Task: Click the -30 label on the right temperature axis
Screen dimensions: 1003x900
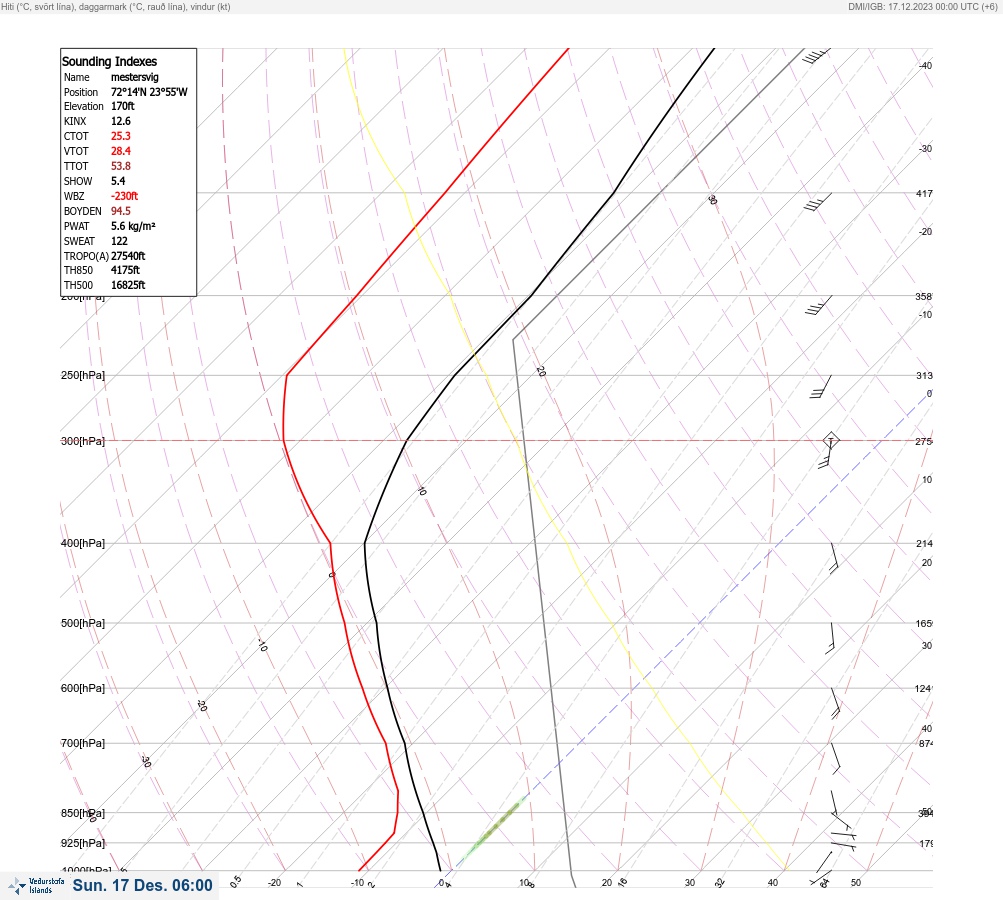Action: (x=925, y=148)
